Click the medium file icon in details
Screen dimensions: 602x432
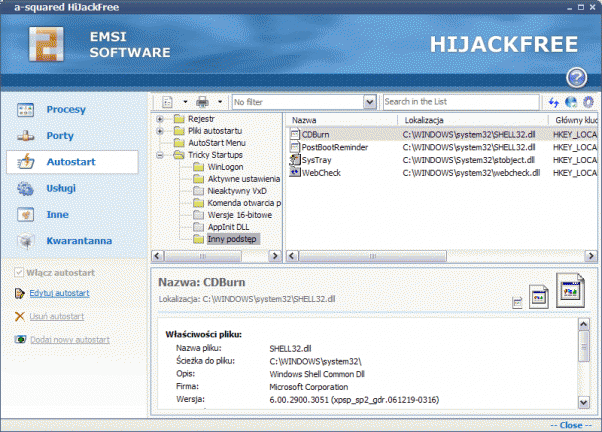point(539,296)
